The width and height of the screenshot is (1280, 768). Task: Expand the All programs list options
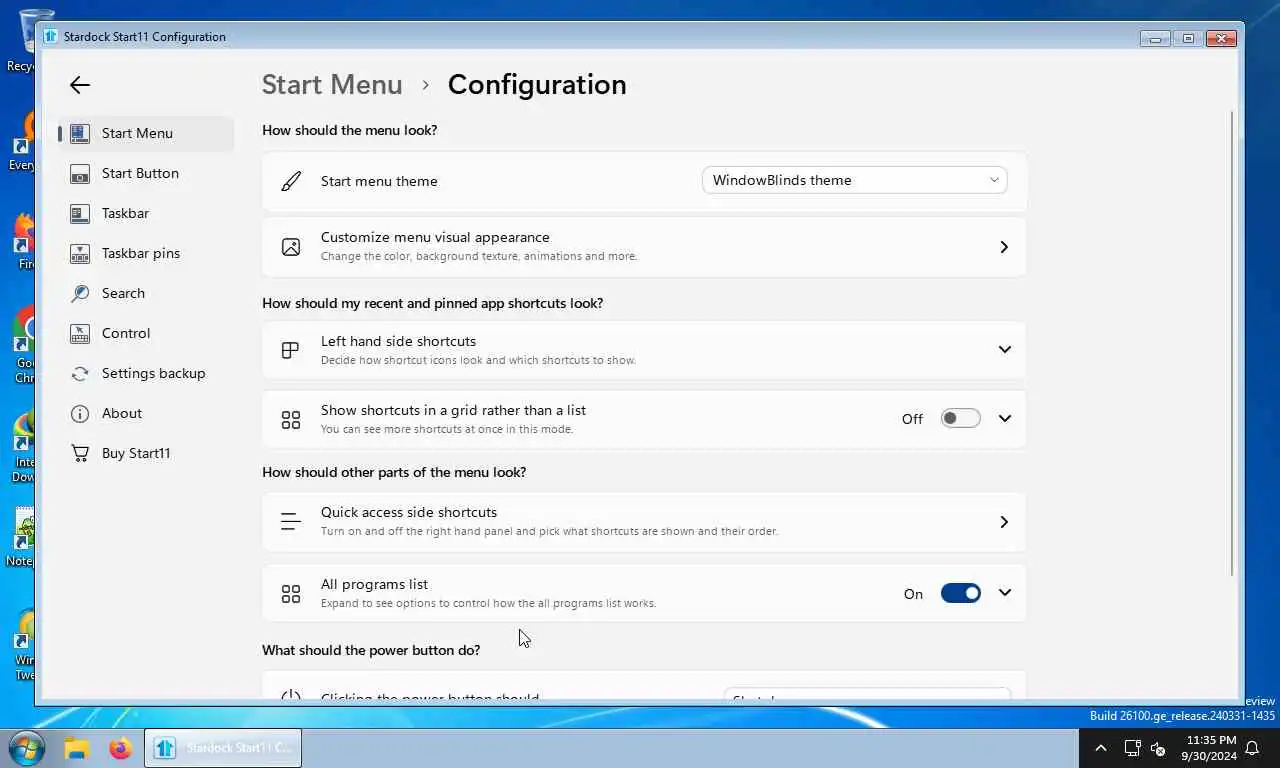pyautogui.click(x=1005, y=593)
